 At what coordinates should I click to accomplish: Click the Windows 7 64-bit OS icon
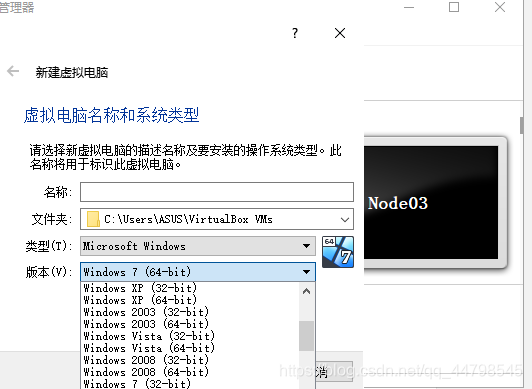(338, 252)
